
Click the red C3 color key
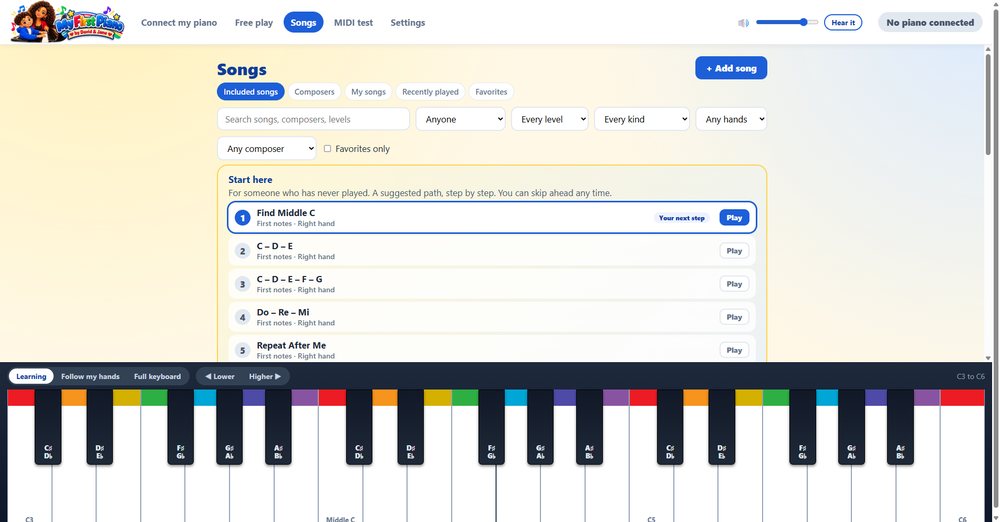tap(20, 398)
